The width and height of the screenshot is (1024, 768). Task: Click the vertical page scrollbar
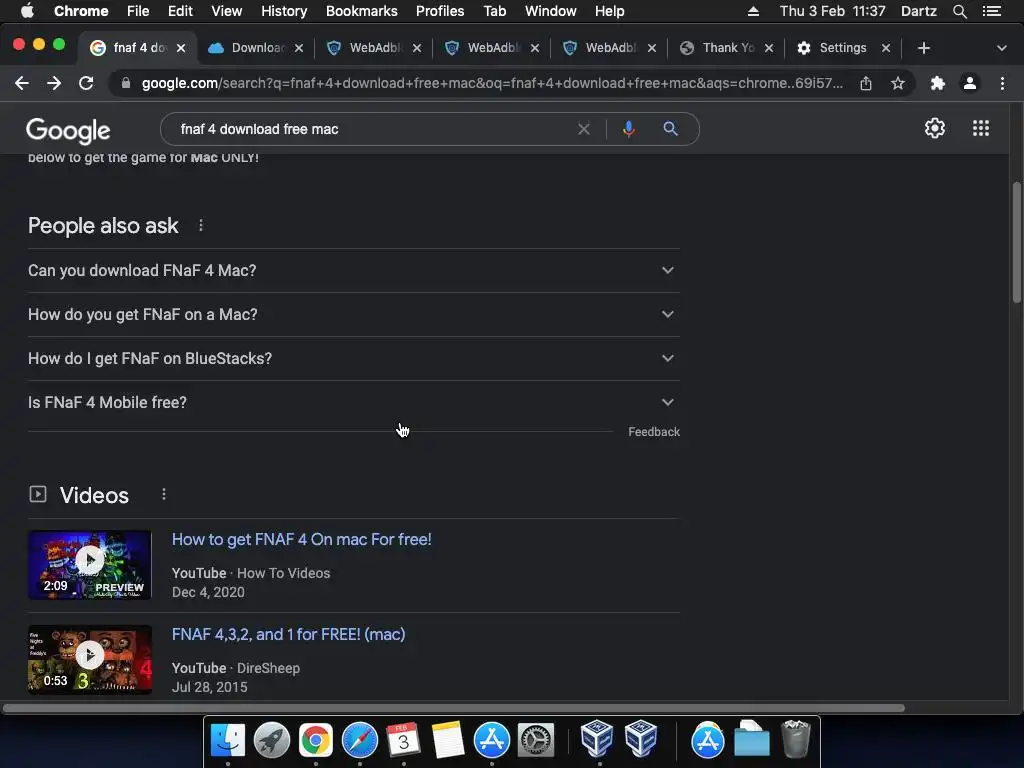pyautogui.click(x=1016, y=242)
